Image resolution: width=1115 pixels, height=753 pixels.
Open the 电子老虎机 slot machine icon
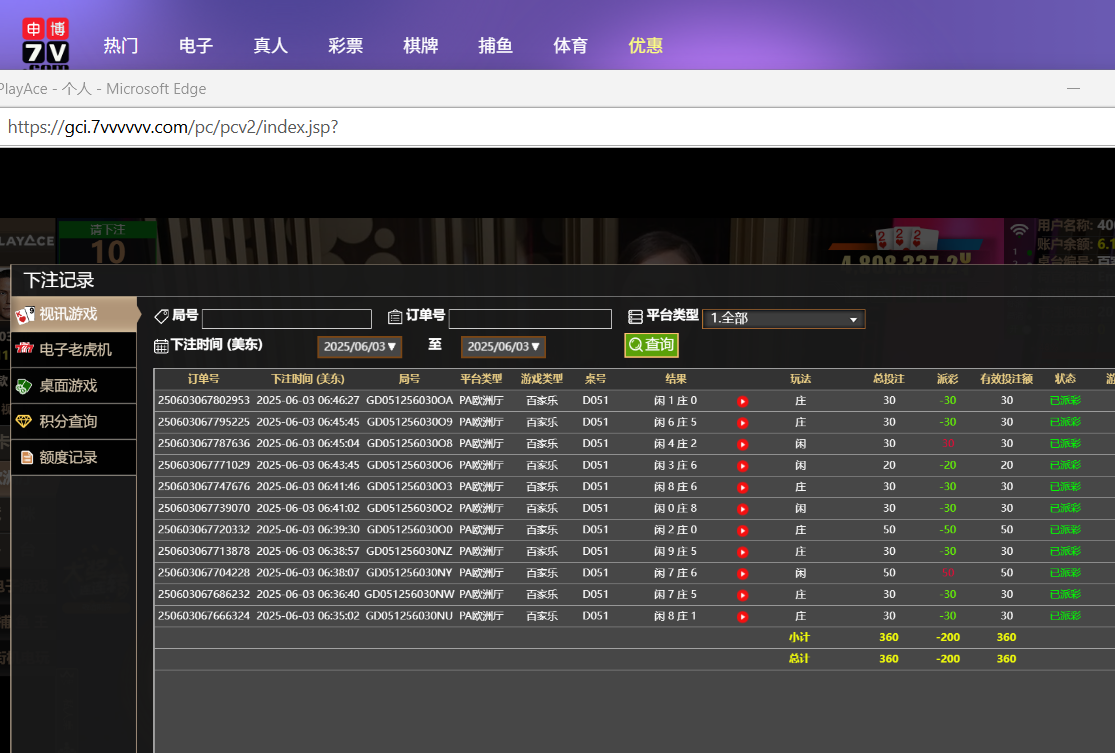(25, 350)
